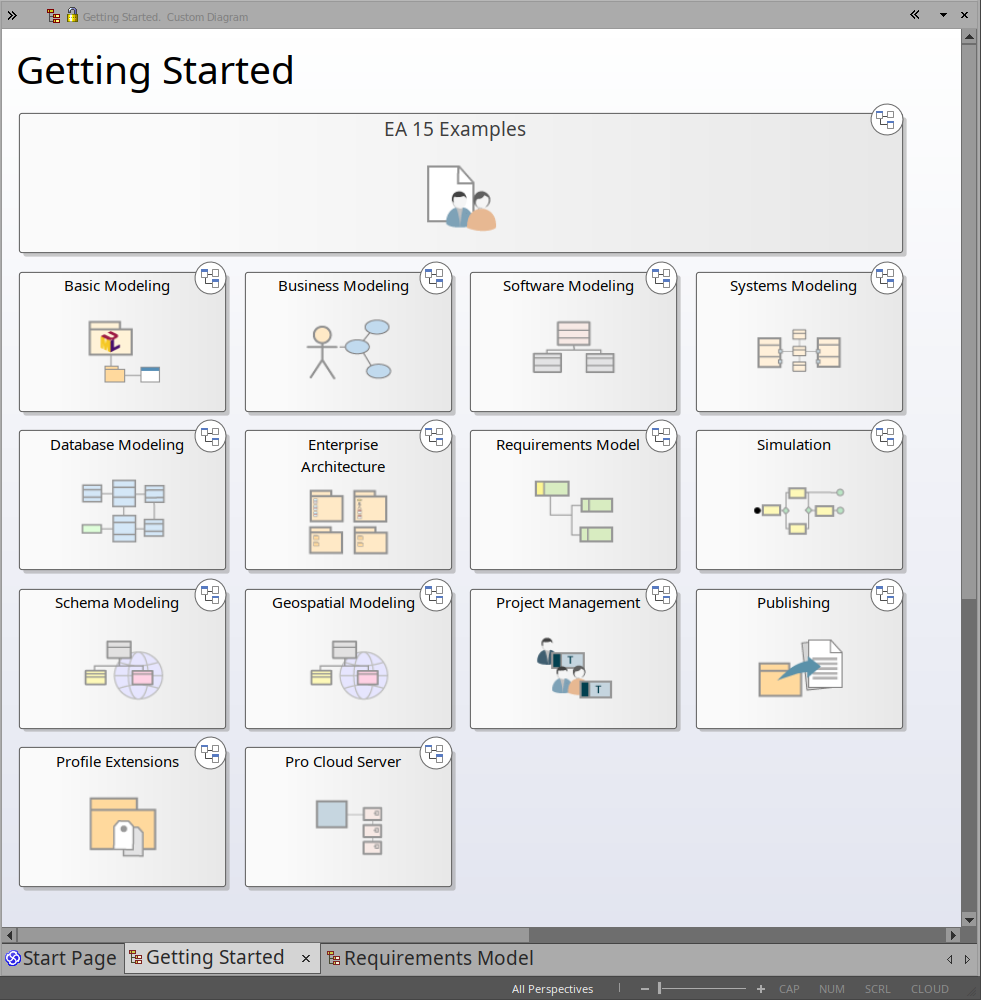This screenshot has width=981, height=1000.
Task: Click the EA 15 Examples users icon
Action: tap(461, 198)
